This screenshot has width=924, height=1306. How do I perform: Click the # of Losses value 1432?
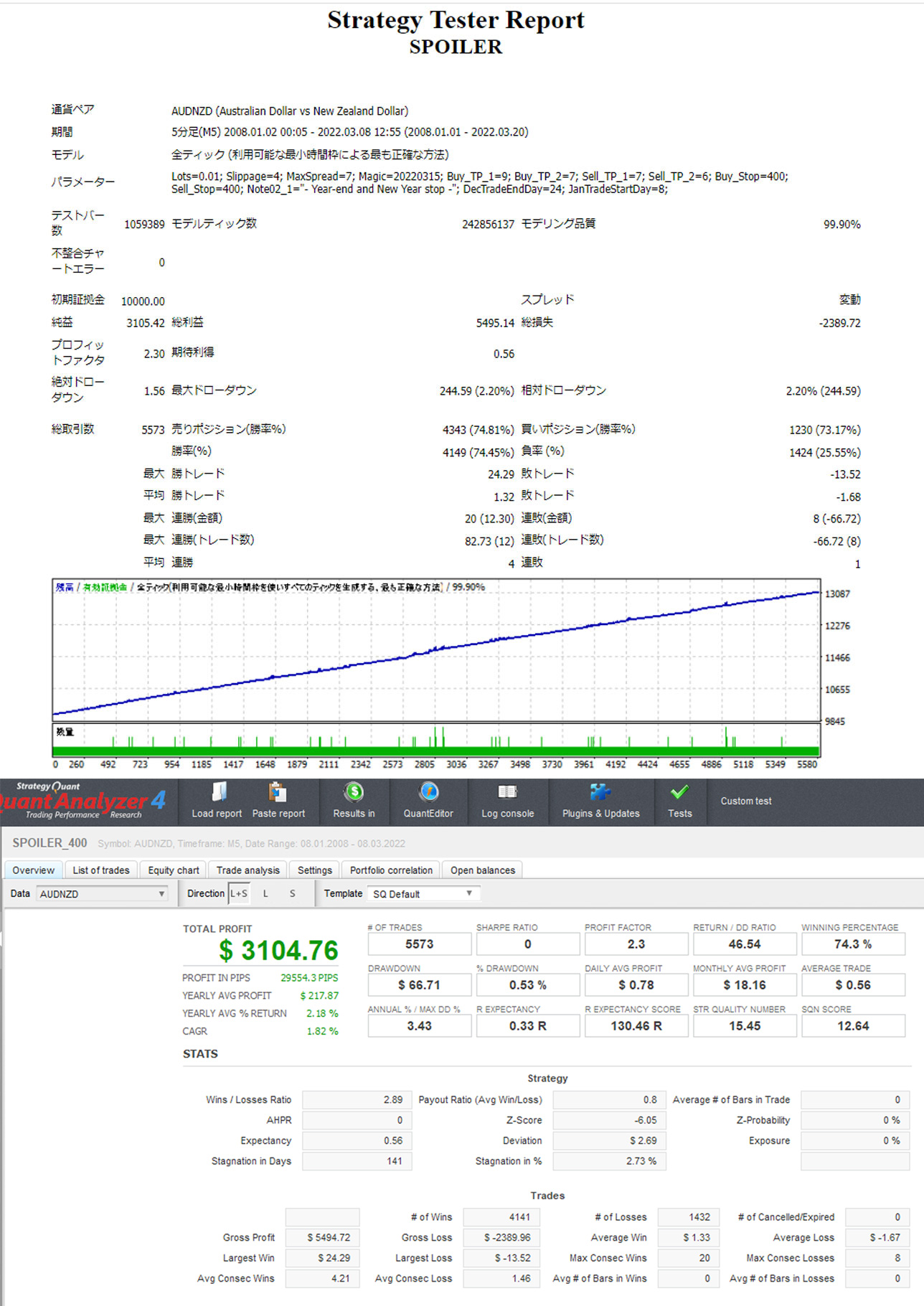tap(689, 1217)
